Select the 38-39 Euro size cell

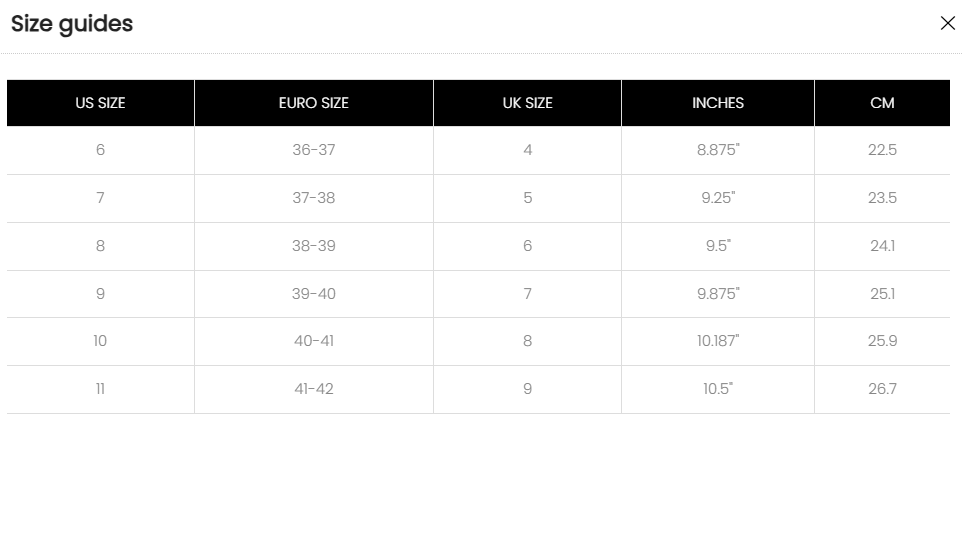[x=314, y=246]
